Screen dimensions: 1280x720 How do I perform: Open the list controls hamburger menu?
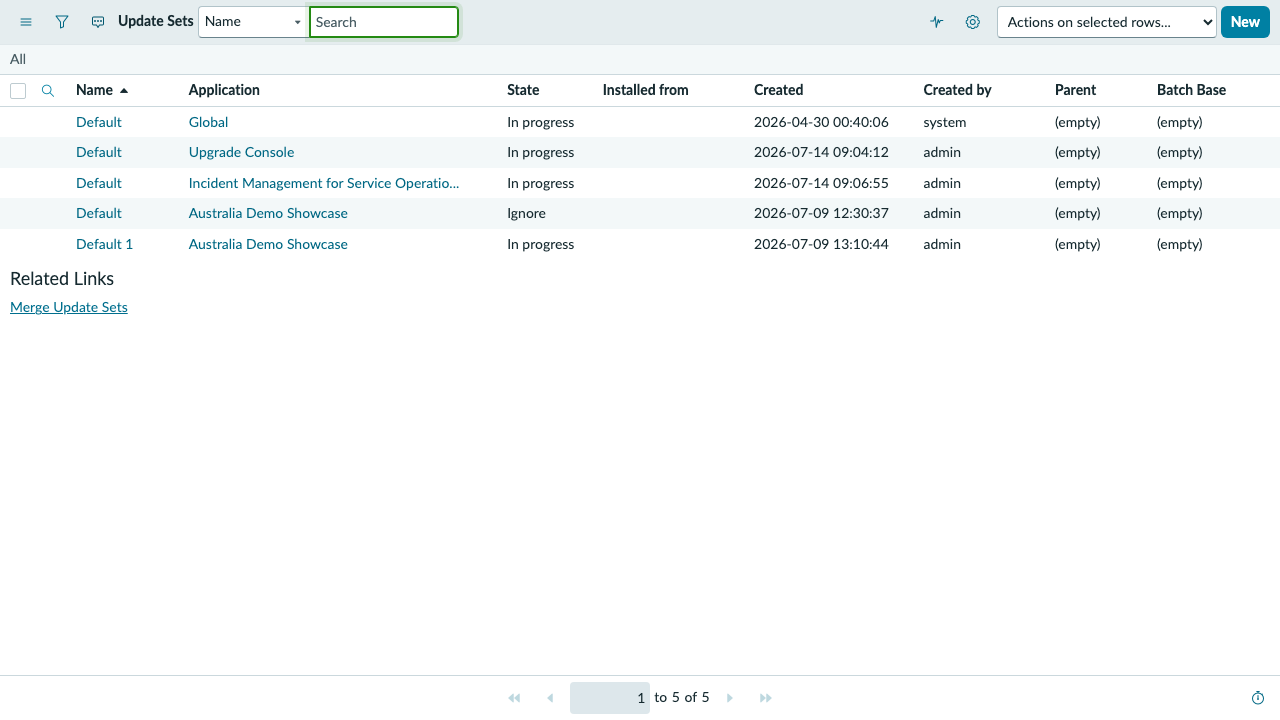point(26,22)
